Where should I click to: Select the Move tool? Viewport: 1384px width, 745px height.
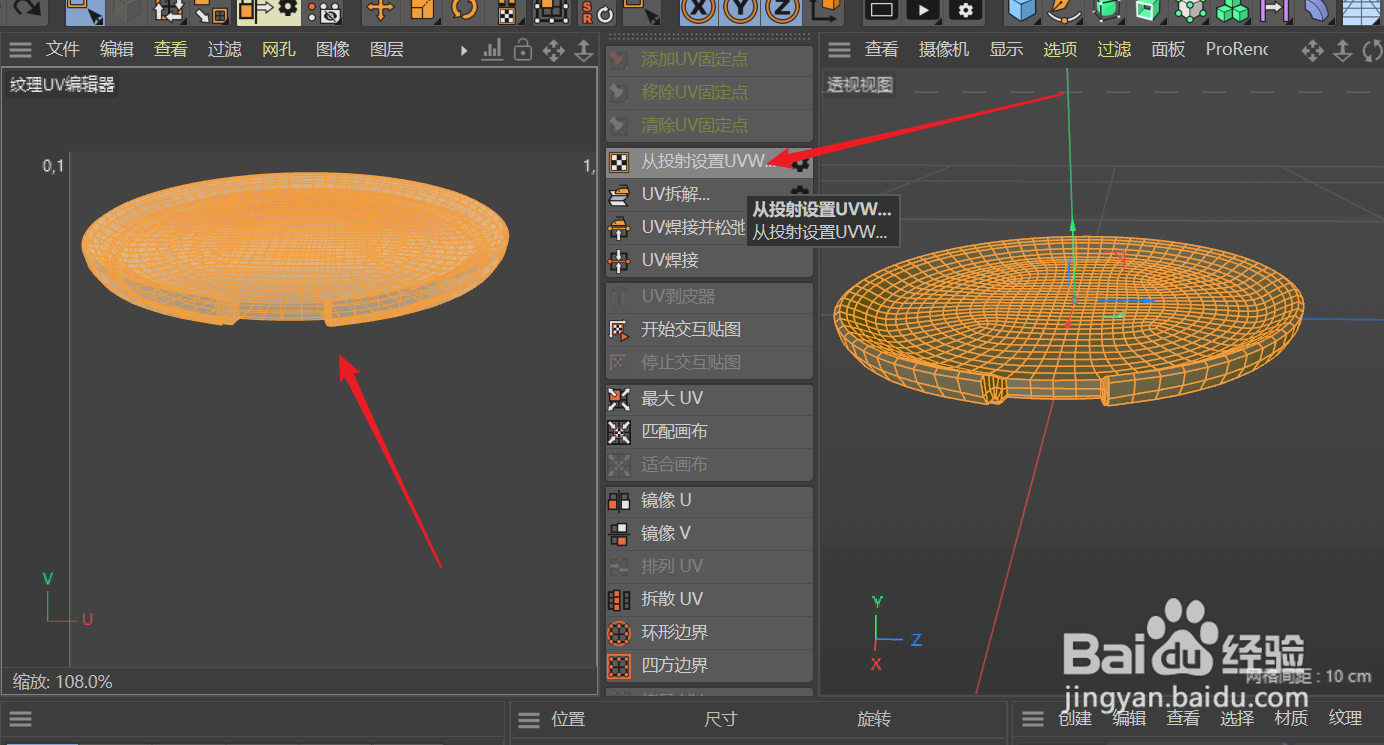pos(380,11)
